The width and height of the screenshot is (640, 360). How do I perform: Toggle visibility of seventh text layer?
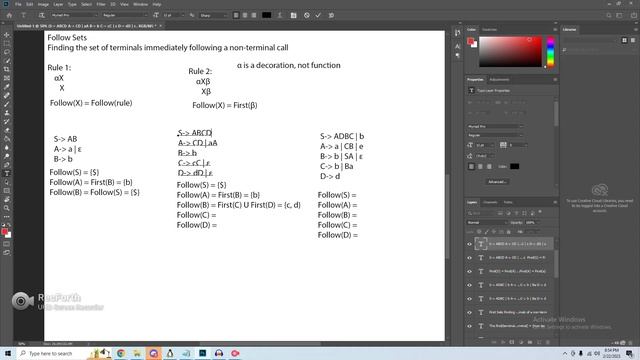[469, 326]
